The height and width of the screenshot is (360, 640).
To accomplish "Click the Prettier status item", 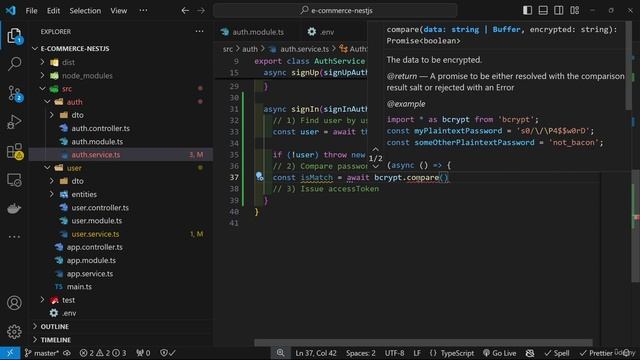I will click(x=596, y=353).
